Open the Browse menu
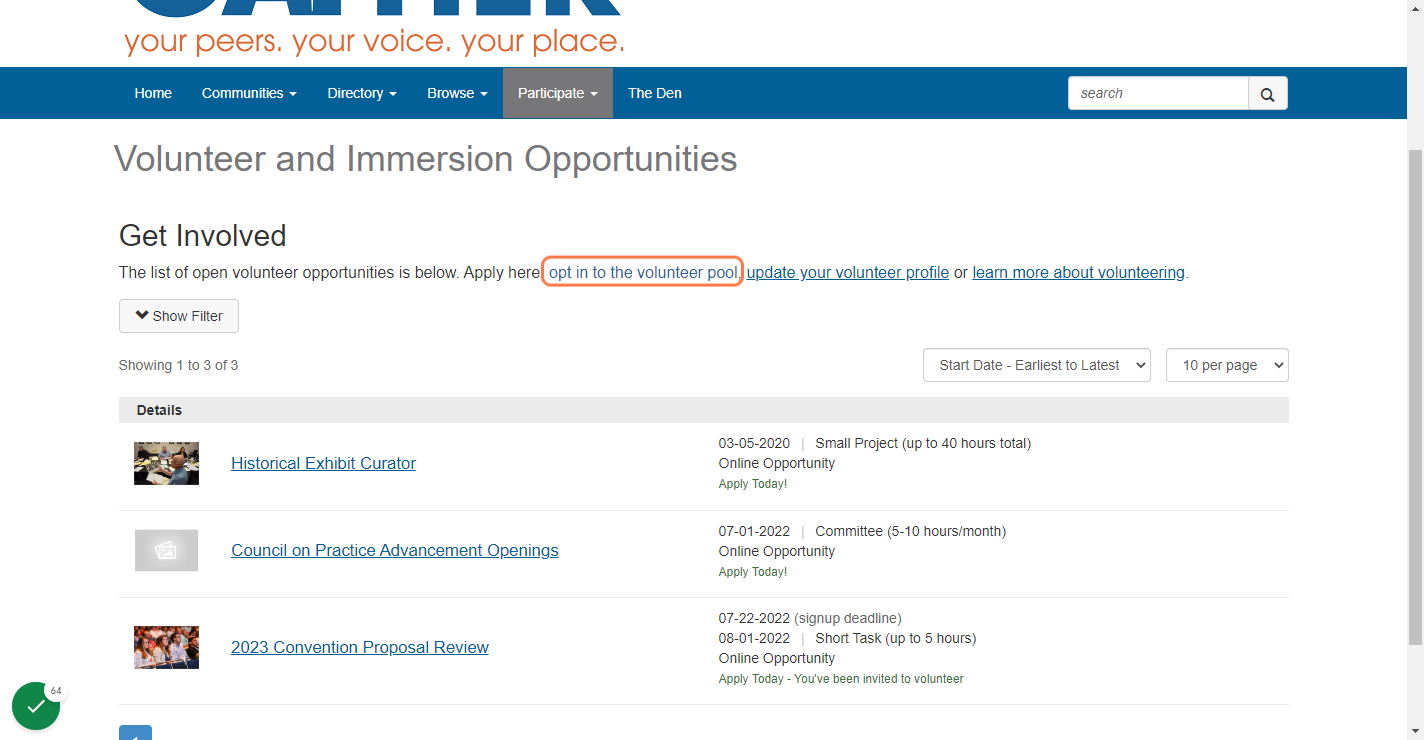 457,93
